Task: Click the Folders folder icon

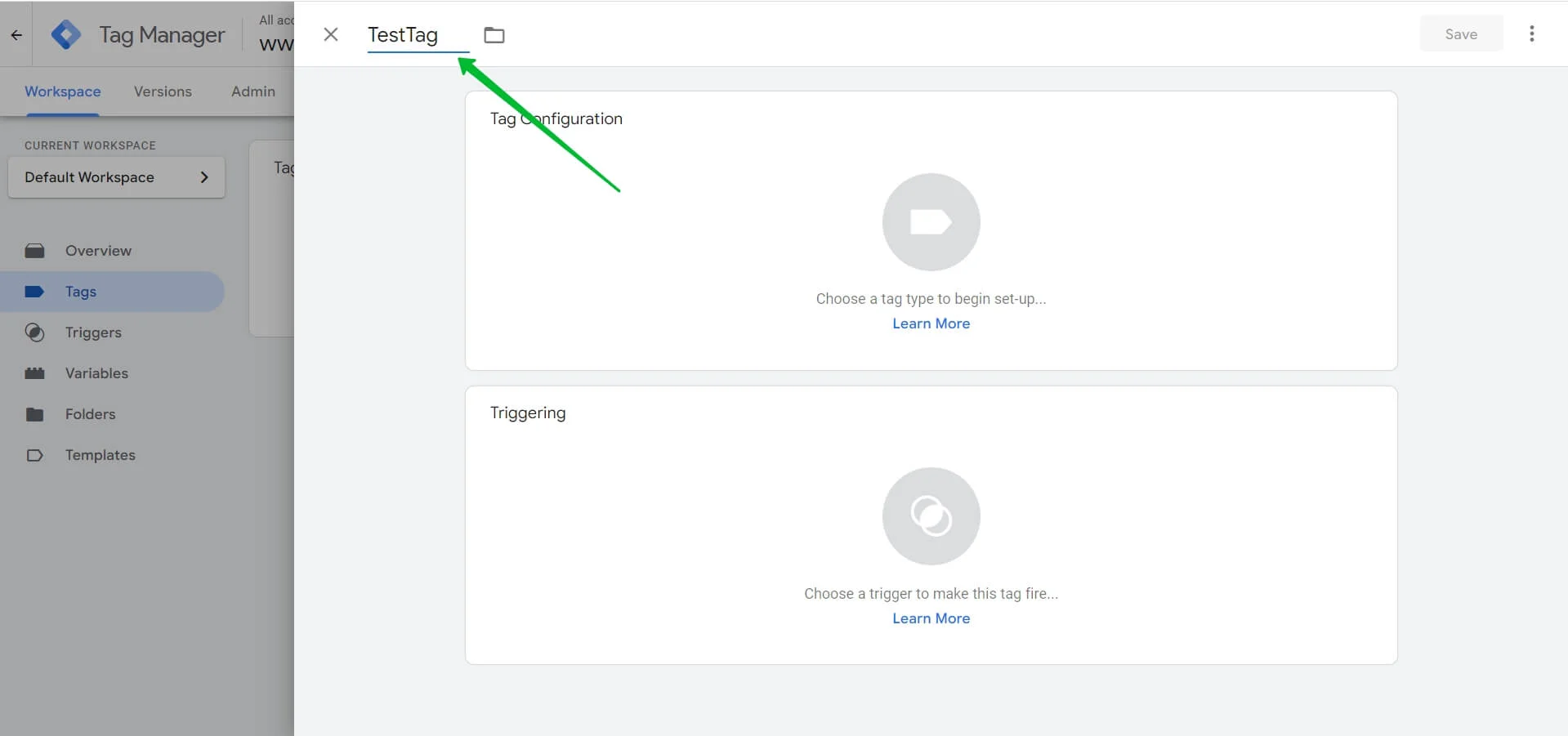Action: [x=34, y=414]
